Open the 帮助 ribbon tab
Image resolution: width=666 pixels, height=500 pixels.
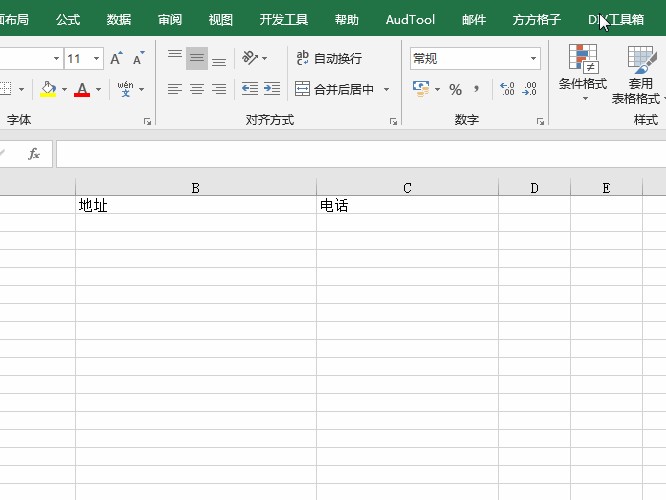pyautogui.click(x=347, y=20)
